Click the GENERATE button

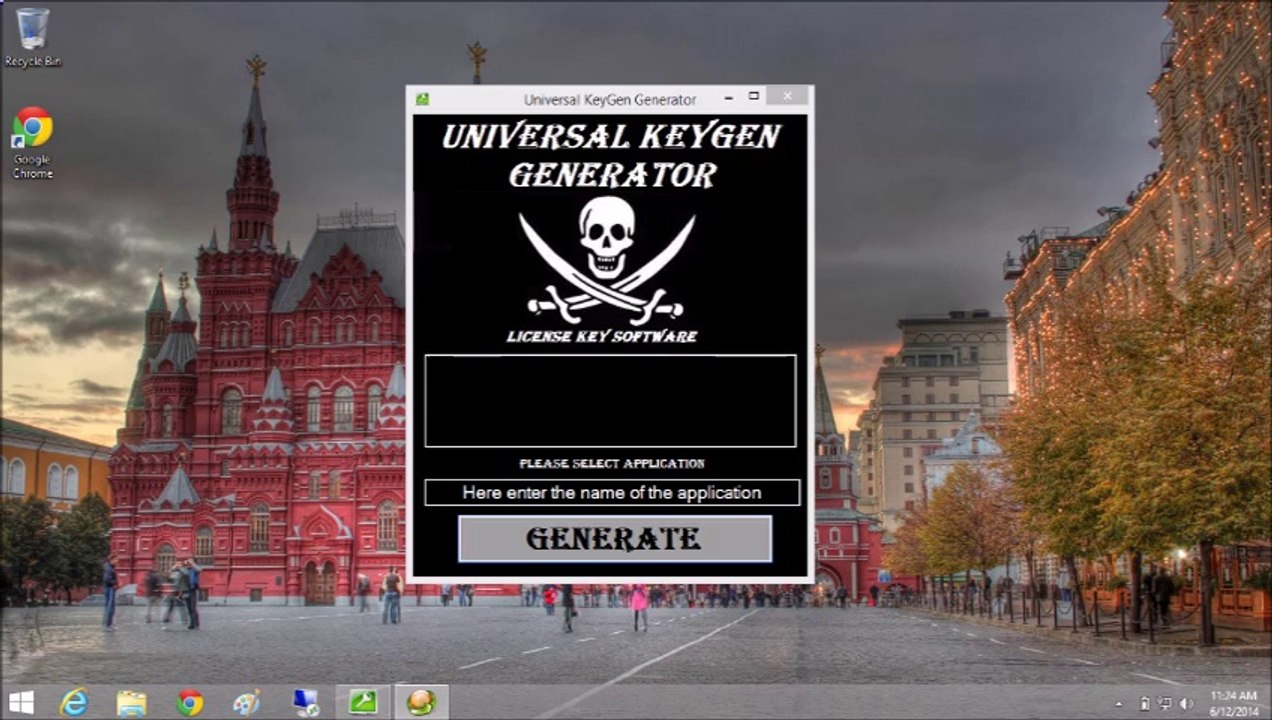615,539
